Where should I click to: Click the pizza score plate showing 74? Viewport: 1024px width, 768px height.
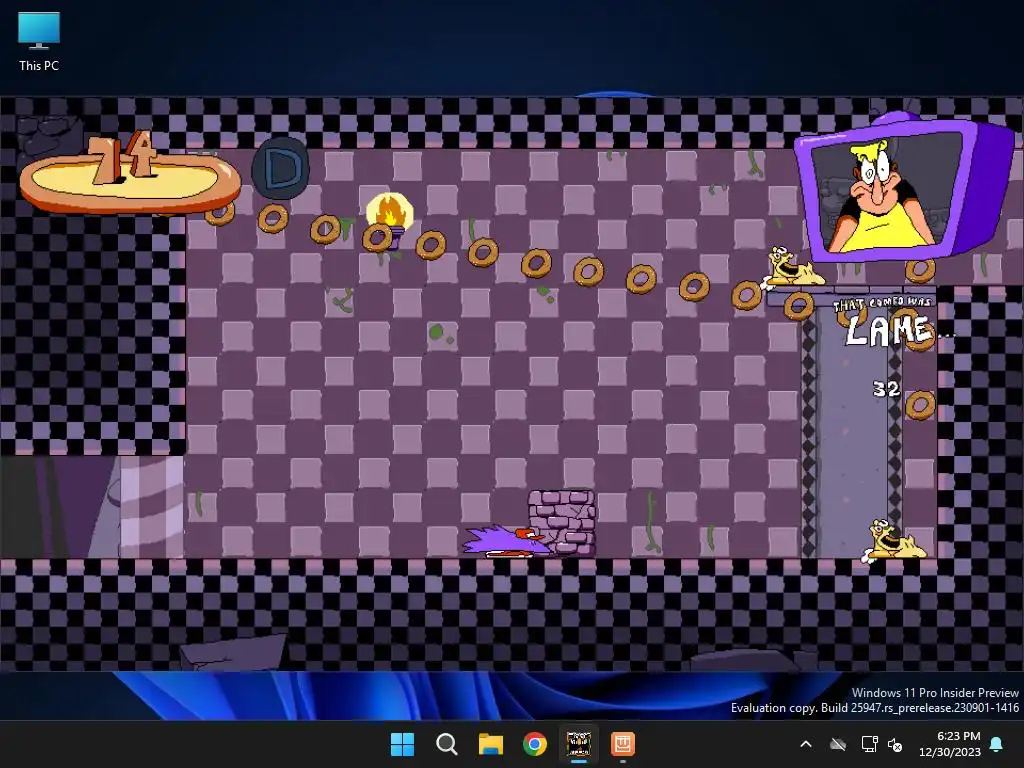click(129, 174)
